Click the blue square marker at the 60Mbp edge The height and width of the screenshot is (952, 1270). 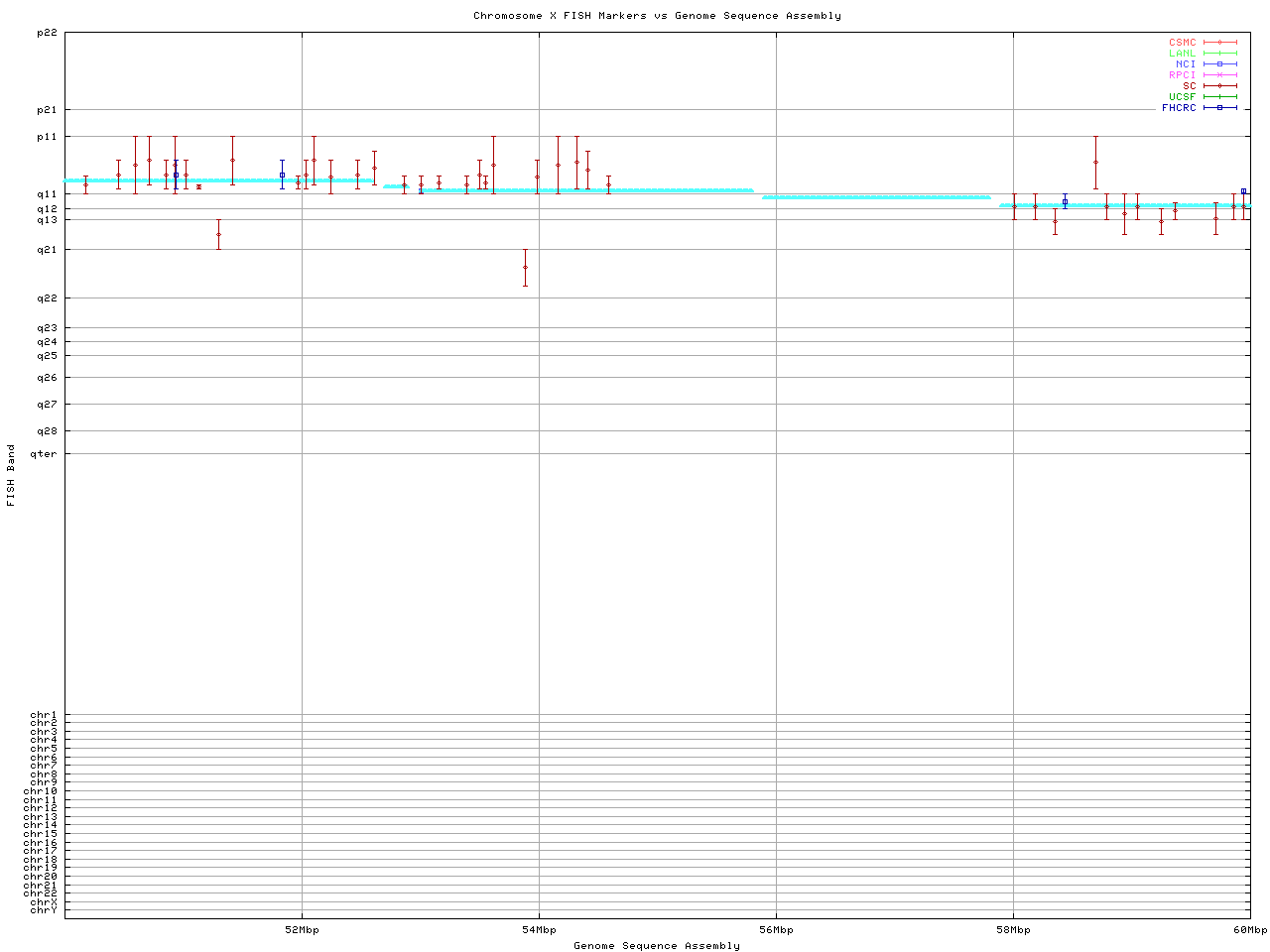pos(1243,191)
